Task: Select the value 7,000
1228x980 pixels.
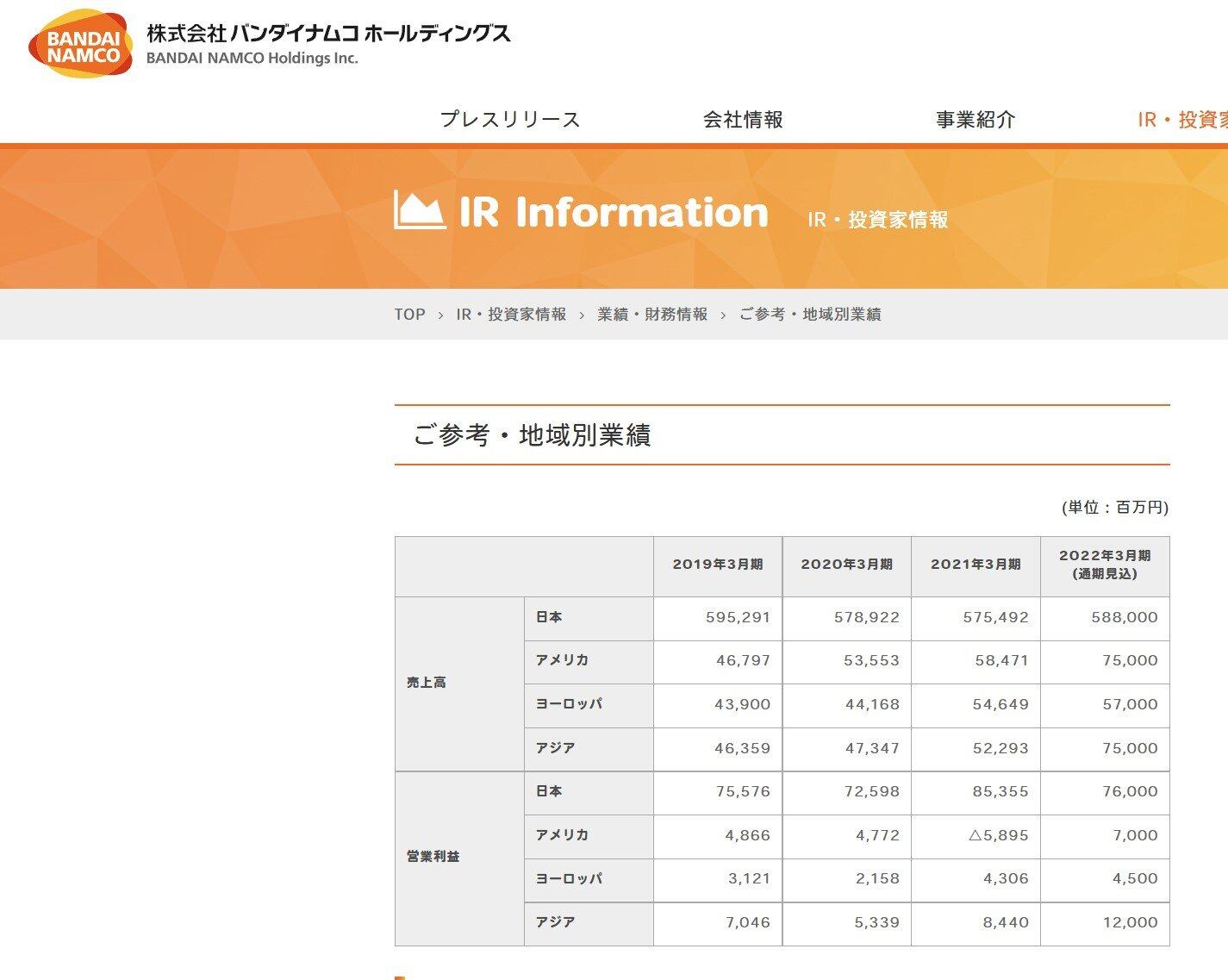Action: click(x=1136, y=836)
